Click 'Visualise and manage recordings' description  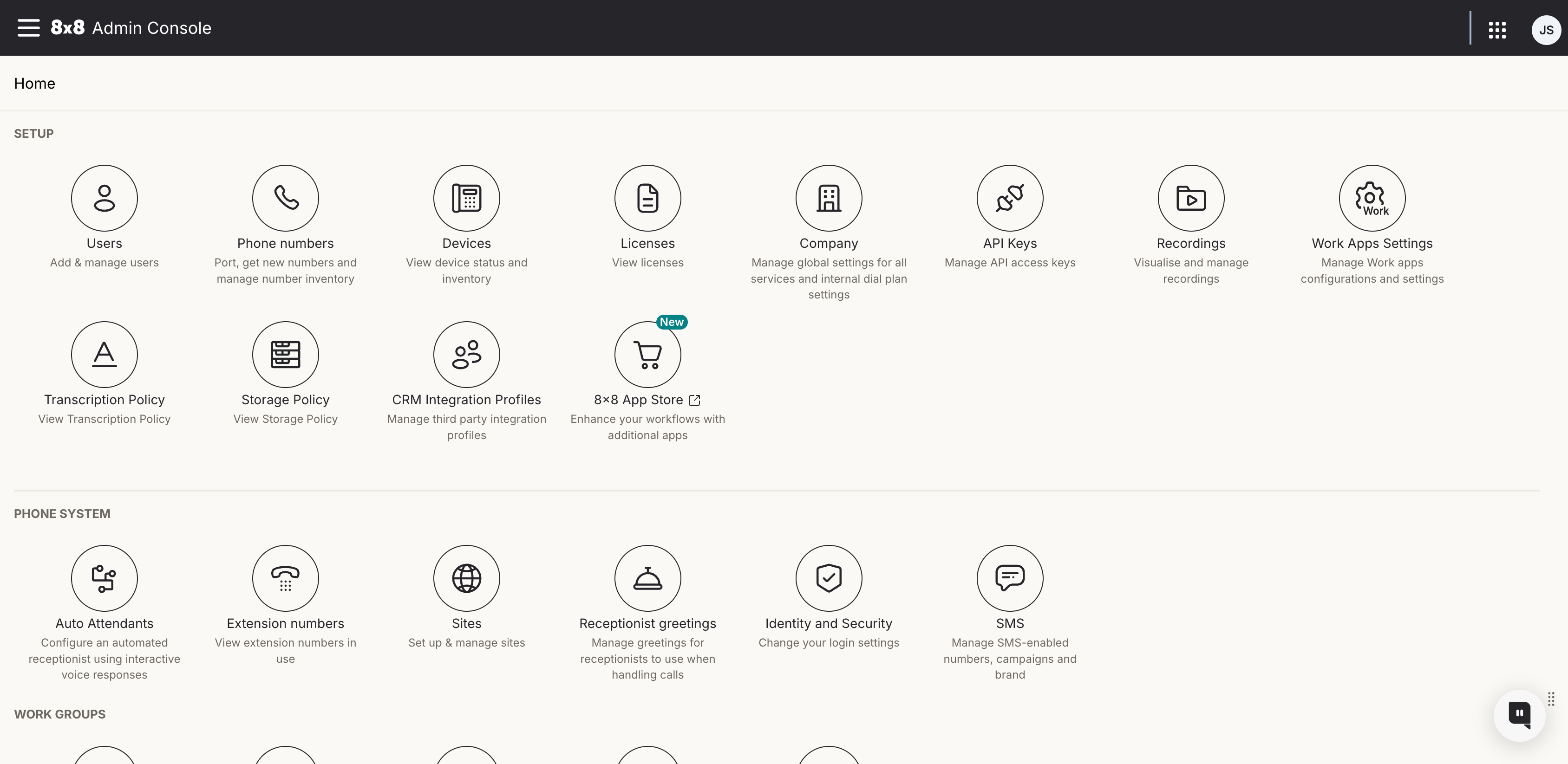(1190, 271)
